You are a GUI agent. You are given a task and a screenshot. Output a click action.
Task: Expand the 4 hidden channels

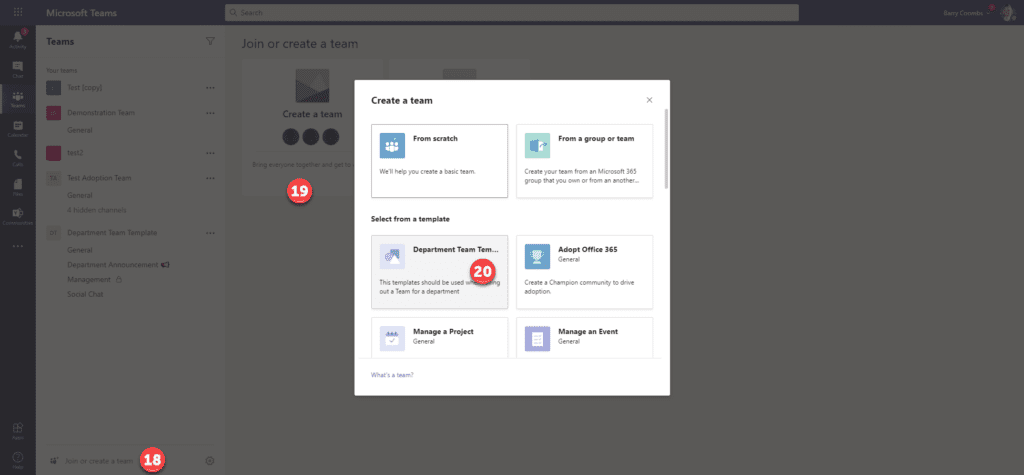(97, 210)
